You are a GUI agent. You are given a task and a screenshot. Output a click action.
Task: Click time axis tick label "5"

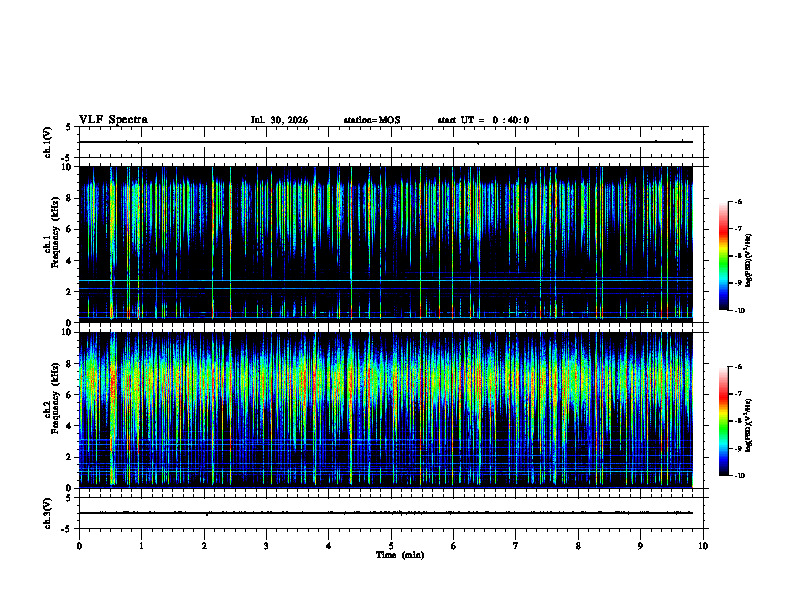pos(391,546)
